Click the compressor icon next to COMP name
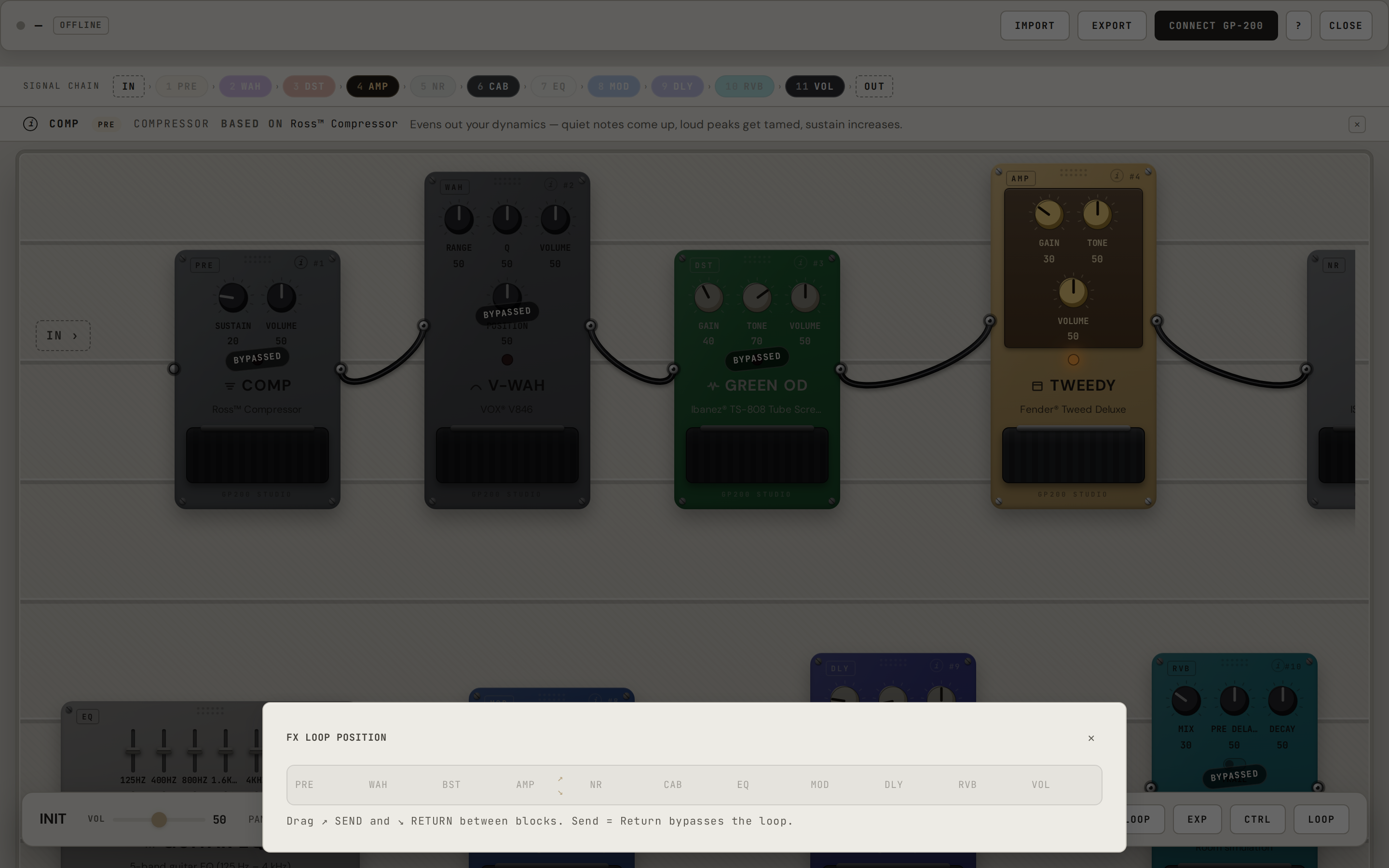 230,386
